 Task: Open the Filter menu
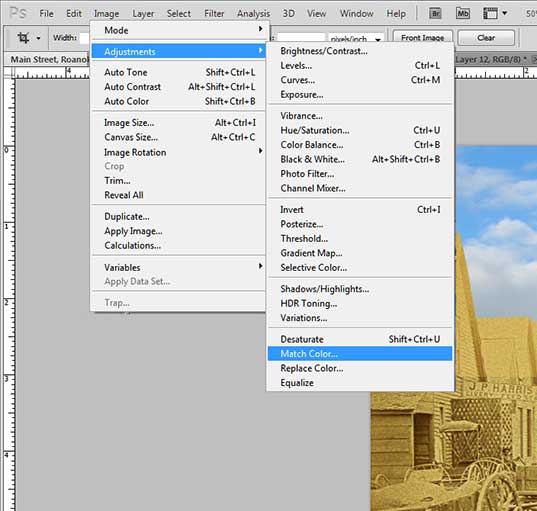[x=214, y=14]
